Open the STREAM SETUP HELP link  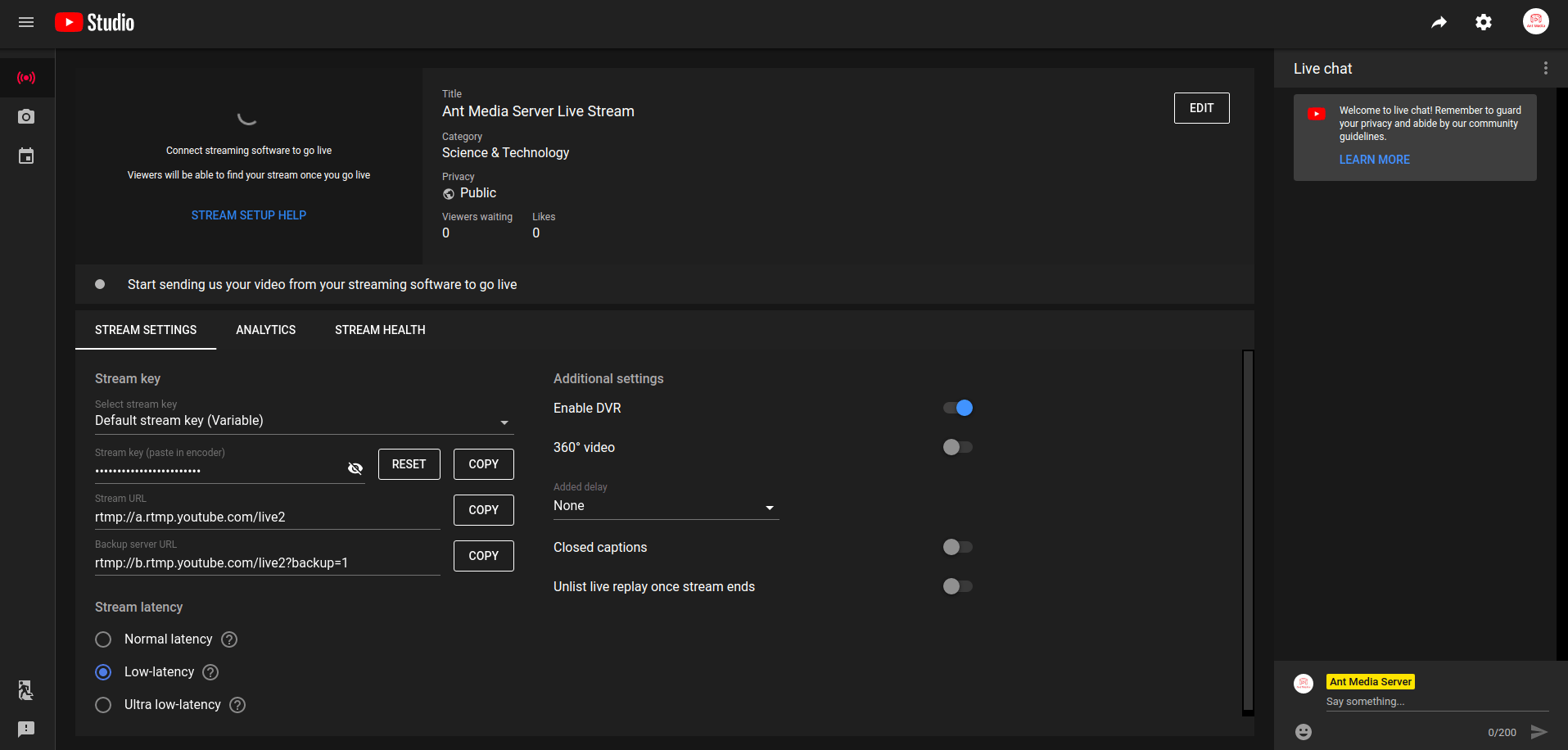(249, 215)
